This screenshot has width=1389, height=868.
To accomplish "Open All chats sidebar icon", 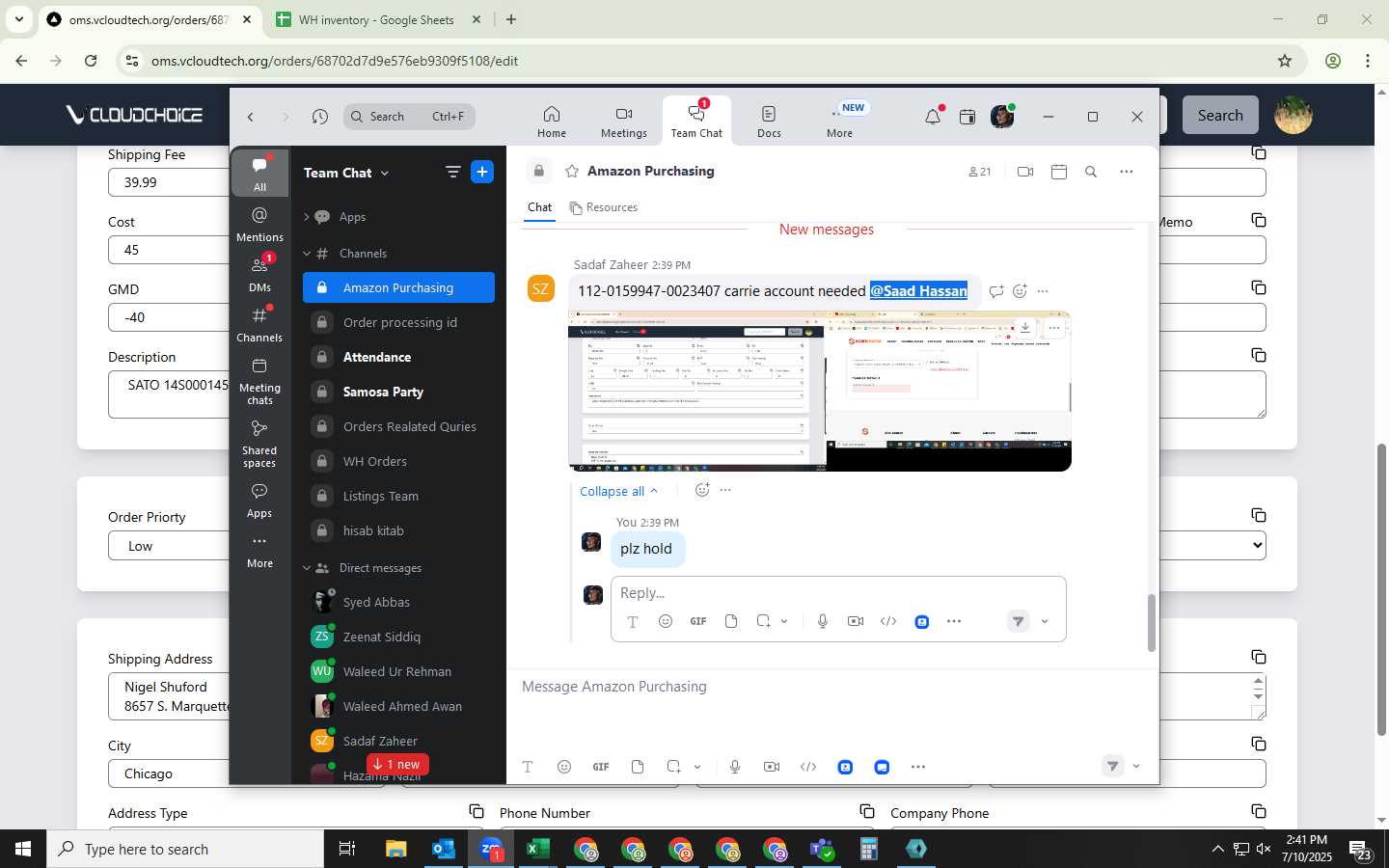I will (x=259, y=174).
